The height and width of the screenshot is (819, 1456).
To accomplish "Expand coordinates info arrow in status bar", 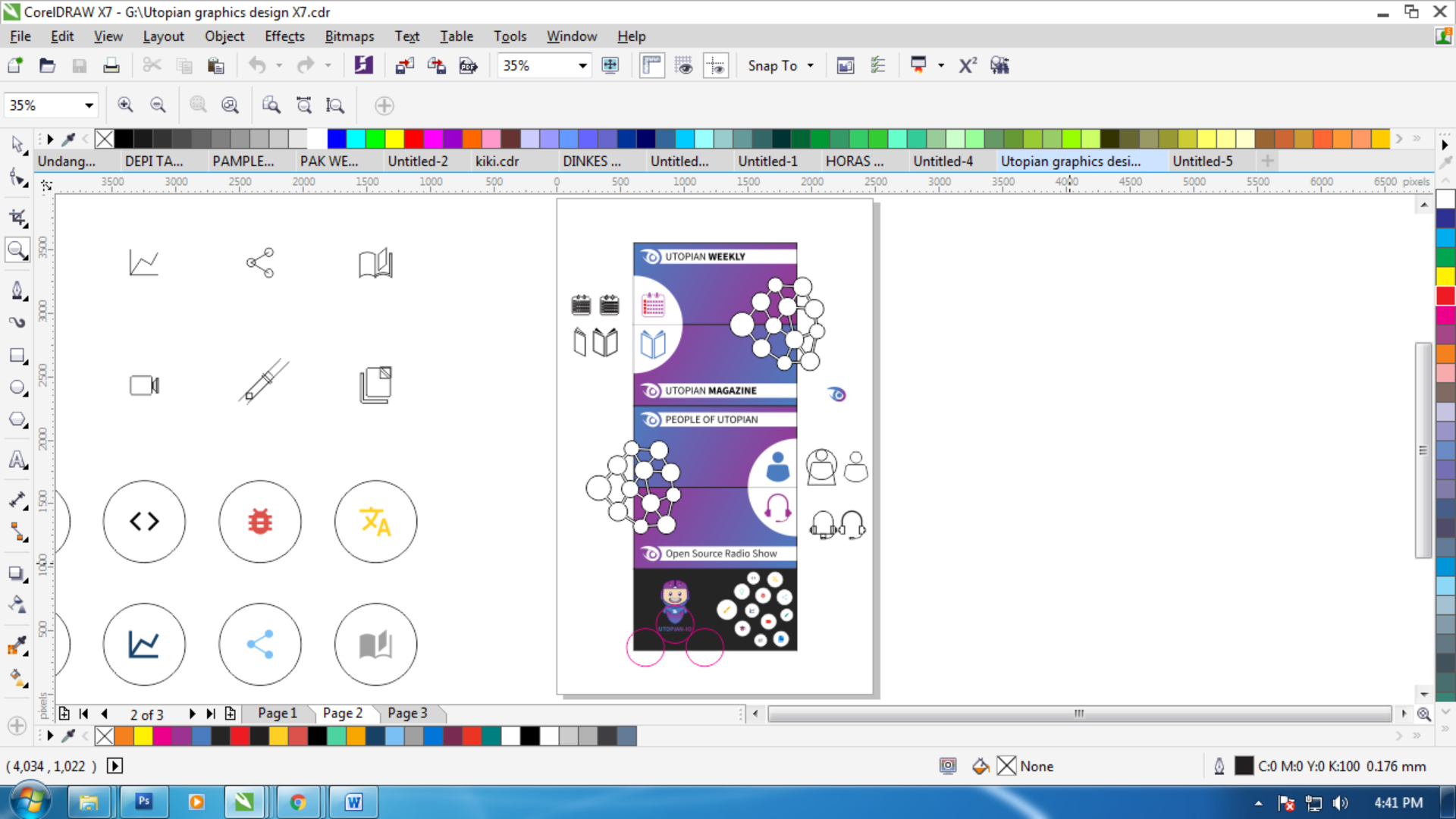I will pyautogui.click(x=115, y=766).
